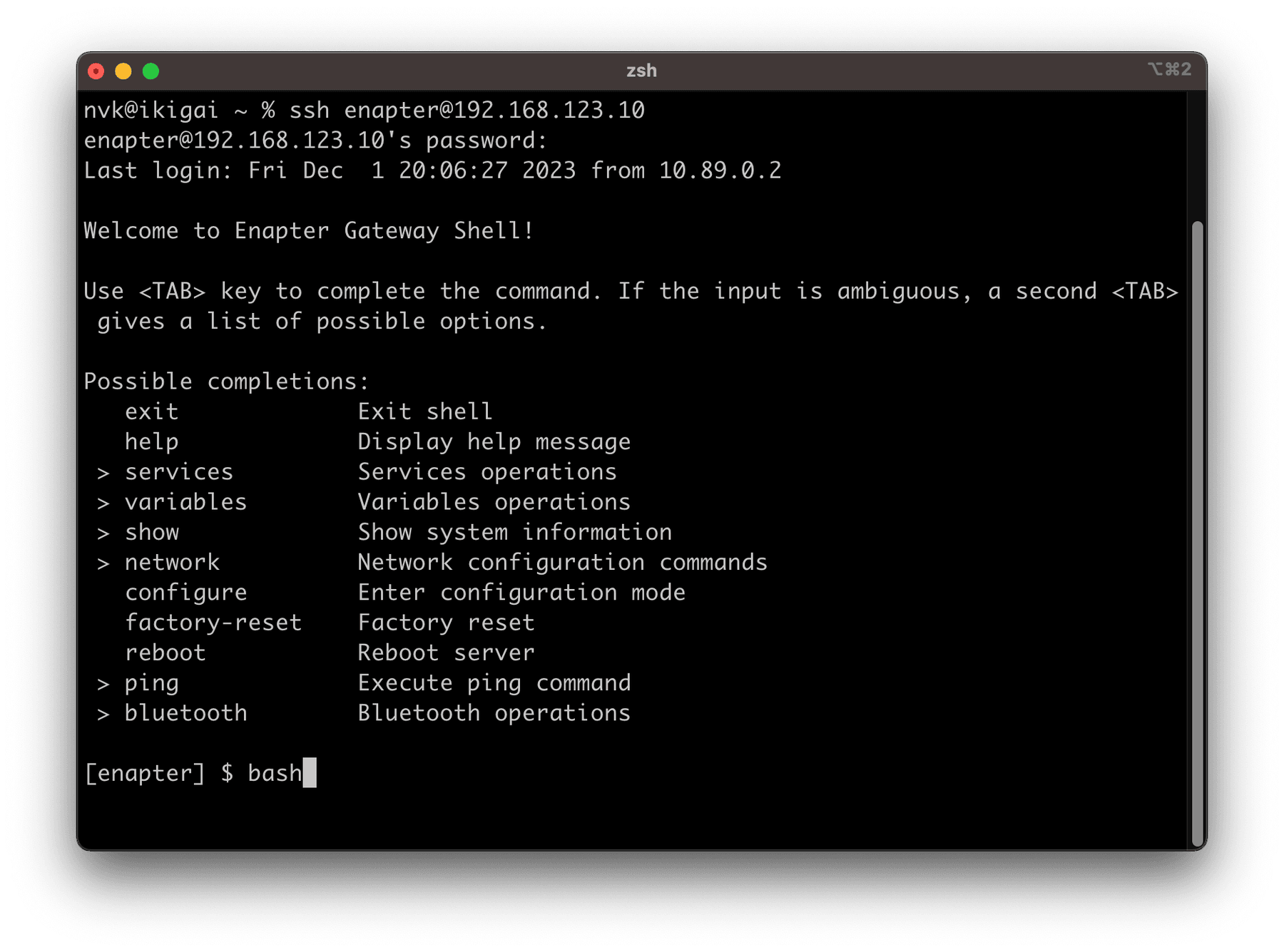This screenshot has width=1284, height=952.
Task: Expand the services operations entry
Action: (178, 471)
